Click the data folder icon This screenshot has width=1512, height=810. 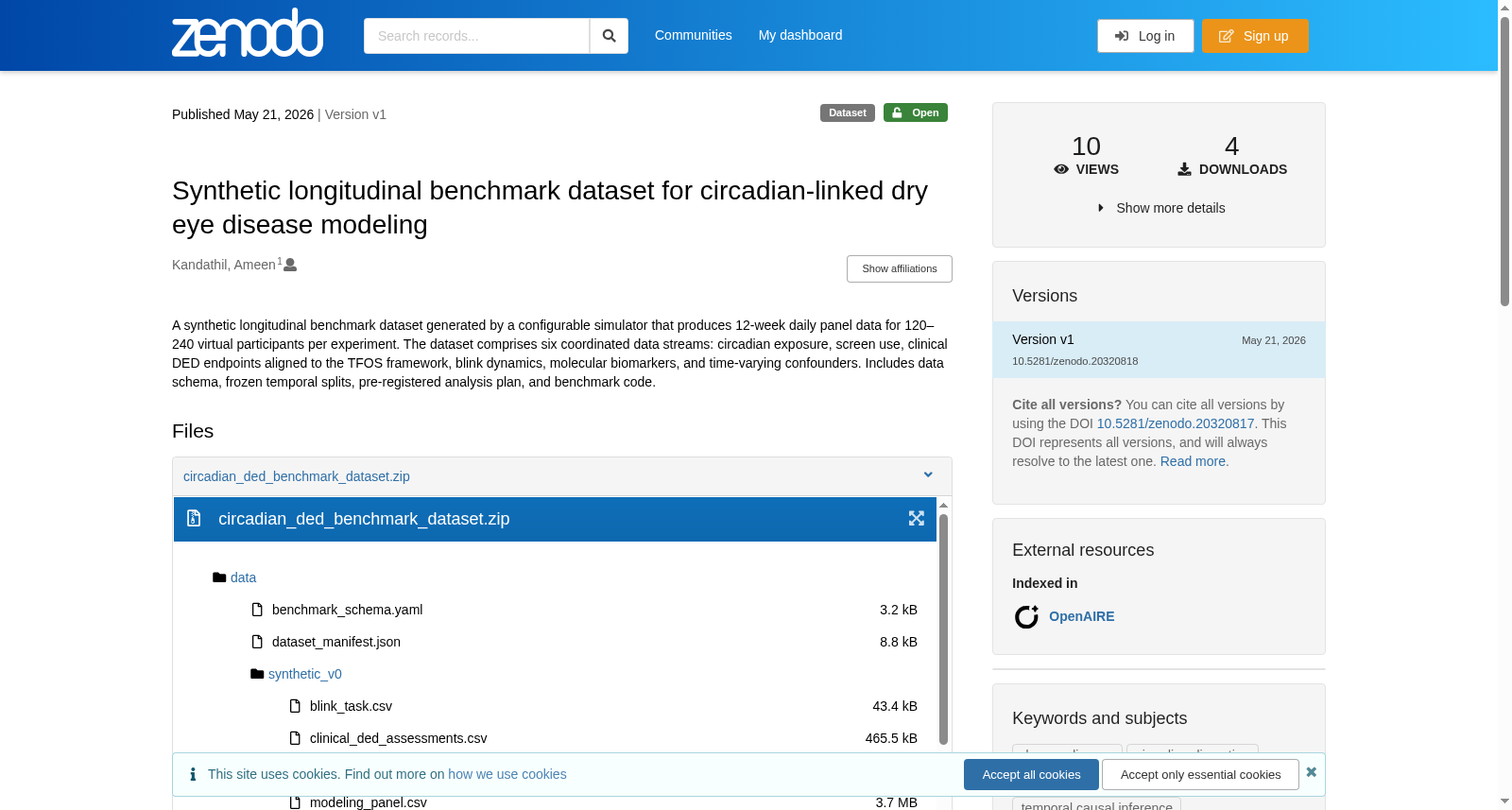coord(219,577)
